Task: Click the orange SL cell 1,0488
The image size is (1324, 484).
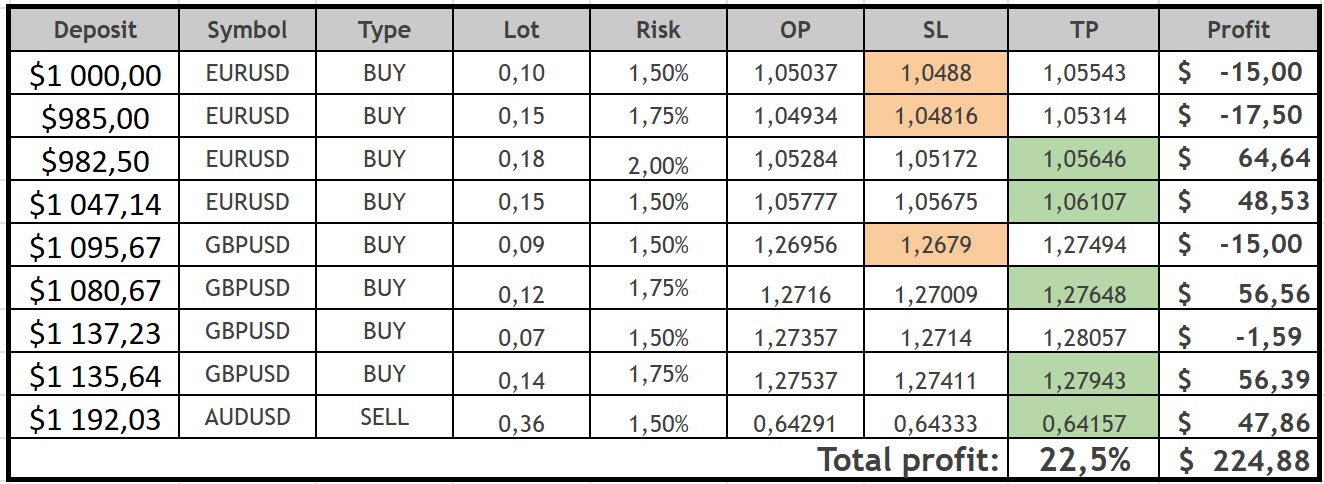Action: pyautogui.click(x=935, y=72)
